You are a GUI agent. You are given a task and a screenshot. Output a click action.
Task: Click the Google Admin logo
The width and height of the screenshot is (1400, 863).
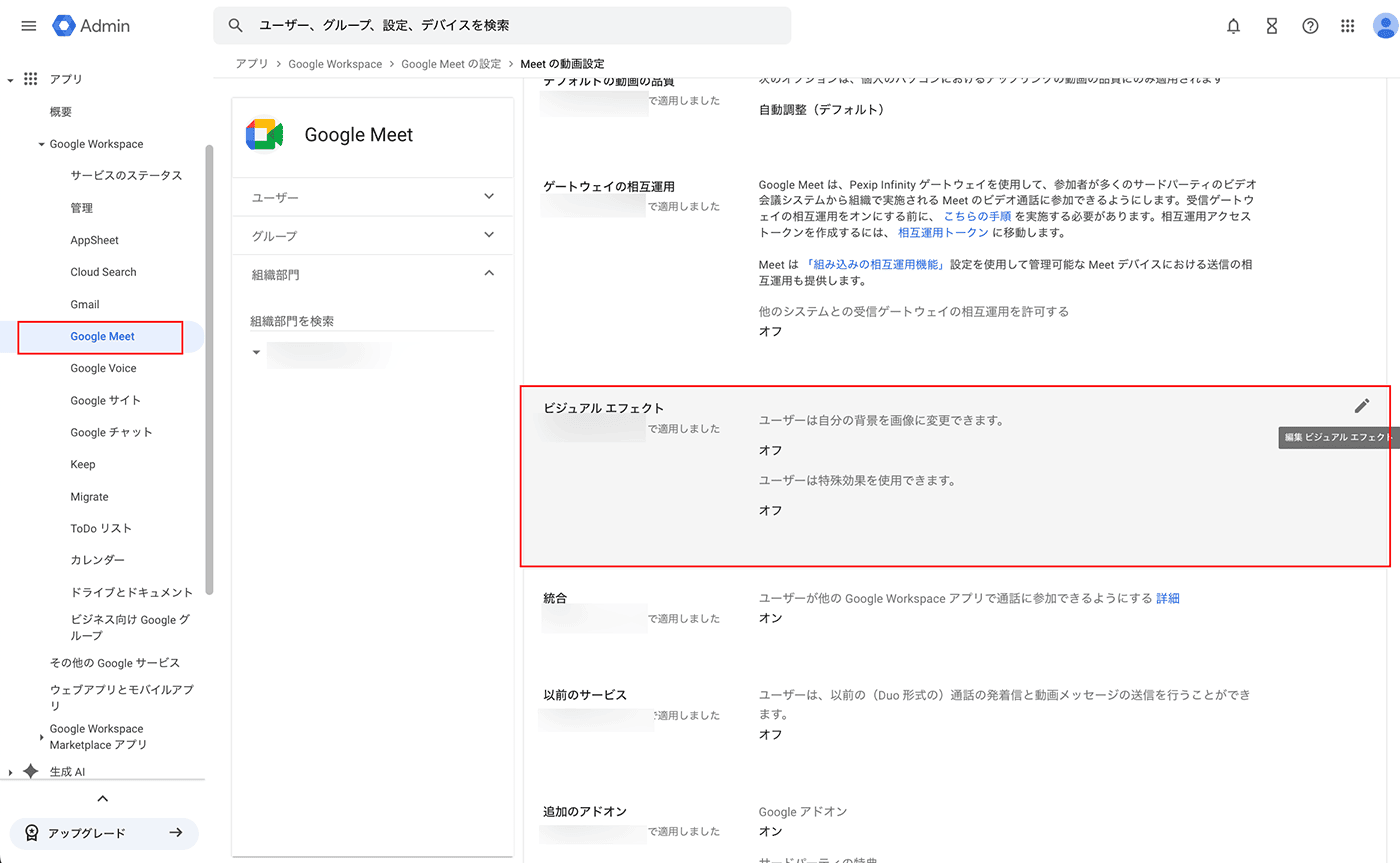(92, 26)
